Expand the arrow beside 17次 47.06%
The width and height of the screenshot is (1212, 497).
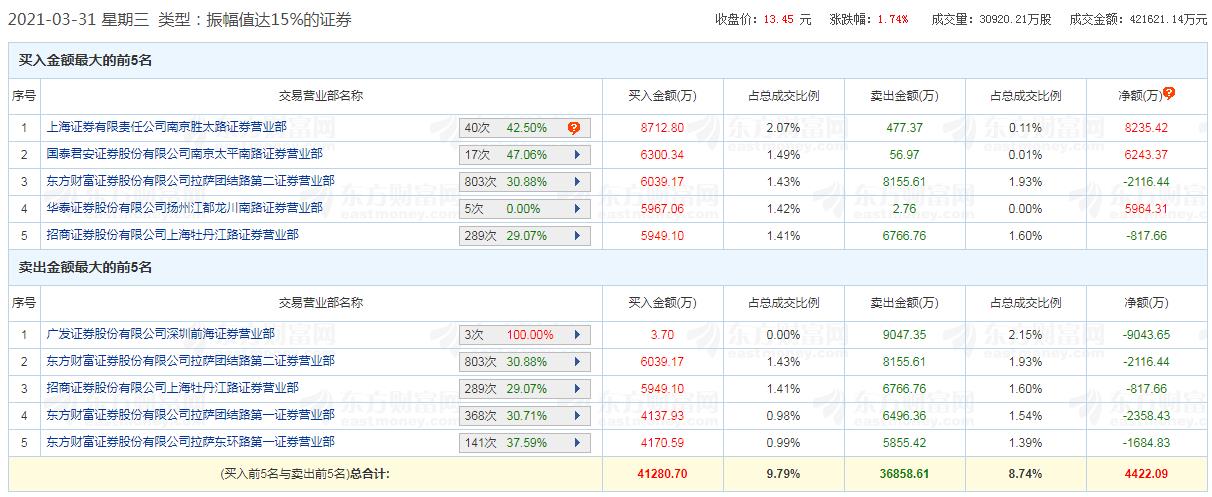tap(577, 155)
